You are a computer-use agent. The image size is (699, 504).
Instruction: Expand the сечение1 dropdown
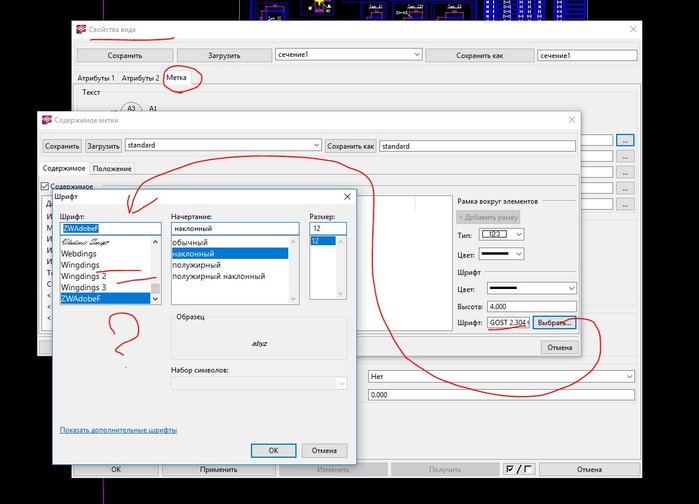(x=415, y=55)
